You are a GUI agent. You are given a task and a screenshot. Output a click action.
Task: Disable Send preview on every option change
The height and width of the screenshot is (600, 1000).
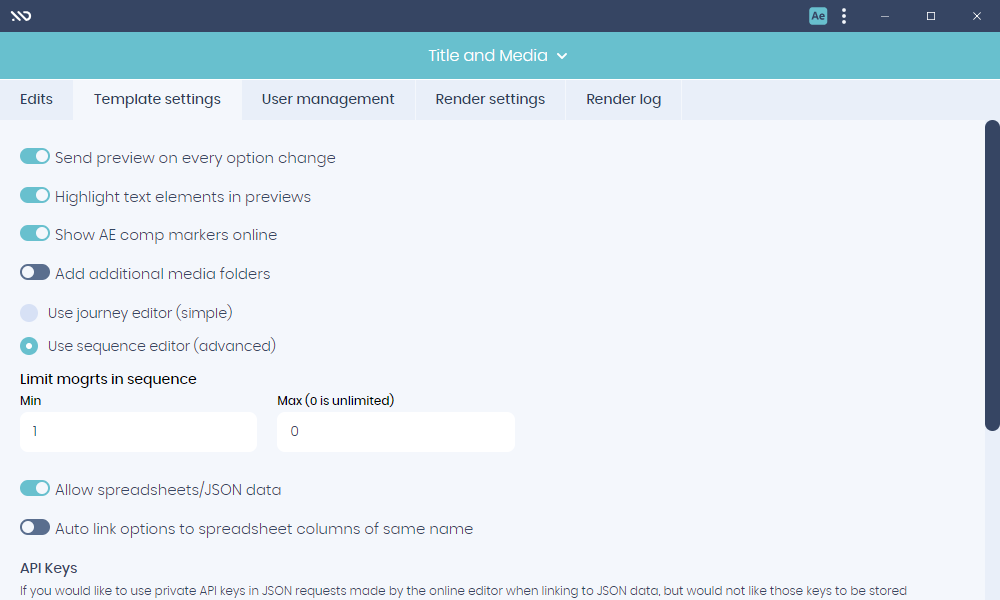[35, 157]
